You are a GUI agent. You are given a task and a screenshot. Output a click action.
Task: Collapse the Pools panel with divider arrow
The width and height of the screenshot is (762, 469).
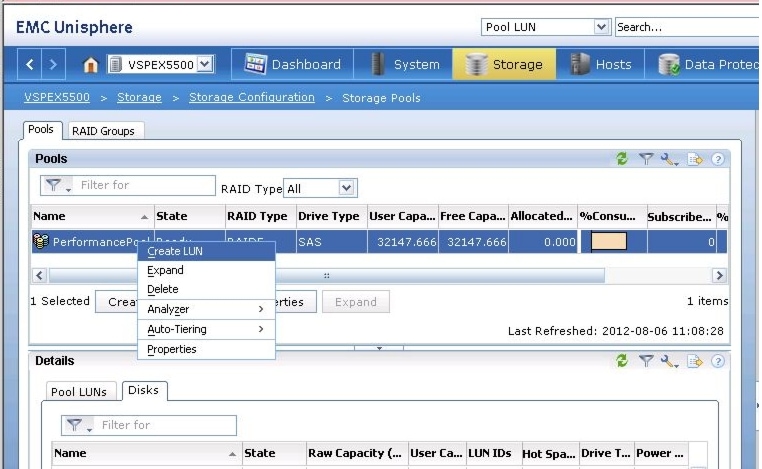[x=379, y=348]
